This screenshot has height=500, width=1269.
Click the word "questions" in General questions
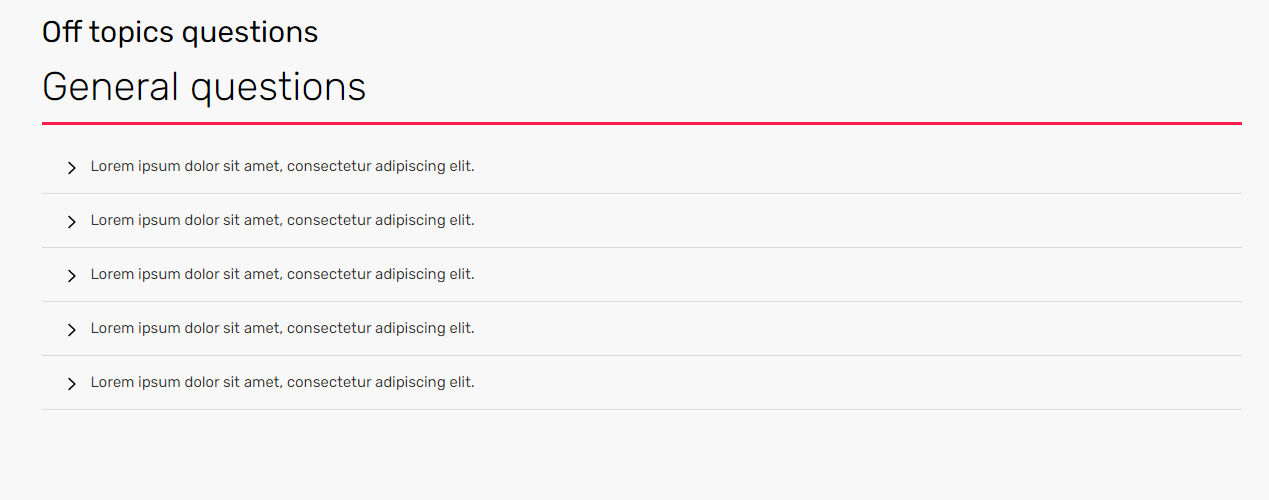278,89
